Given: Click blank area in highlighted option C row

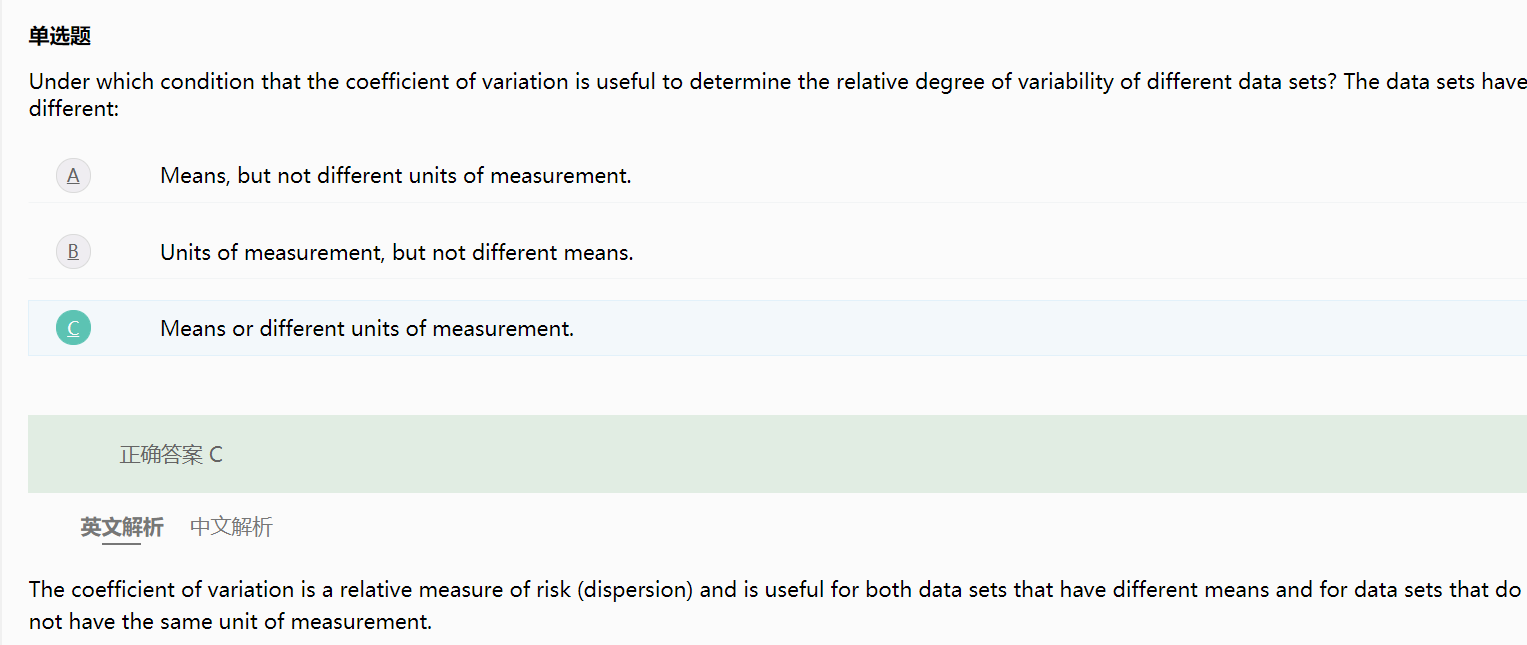Looking at the screenshot, I should (x=1000, y=328).
